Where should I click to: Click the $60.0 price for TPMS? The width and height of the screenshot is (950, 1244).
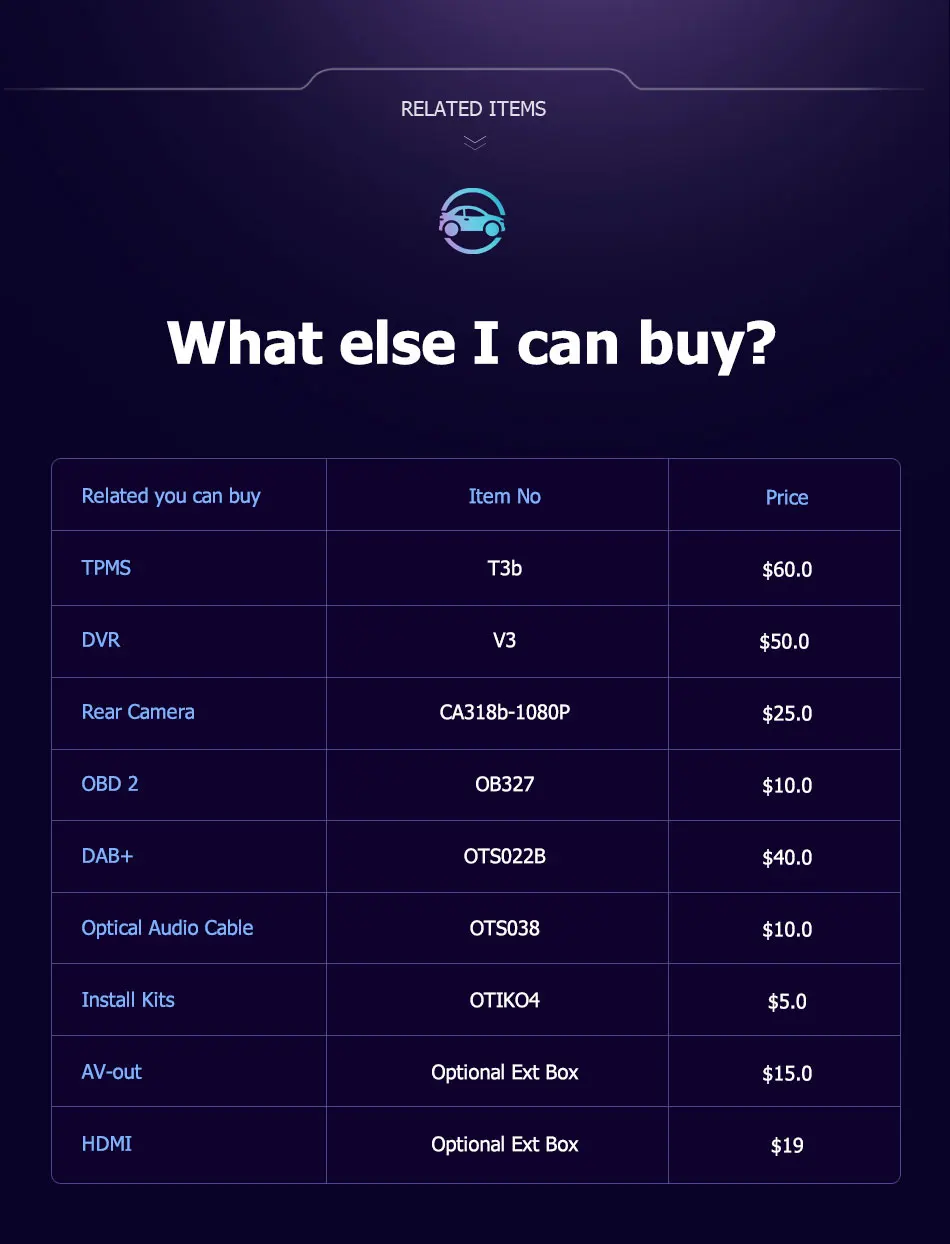click(x=787, y=570)
